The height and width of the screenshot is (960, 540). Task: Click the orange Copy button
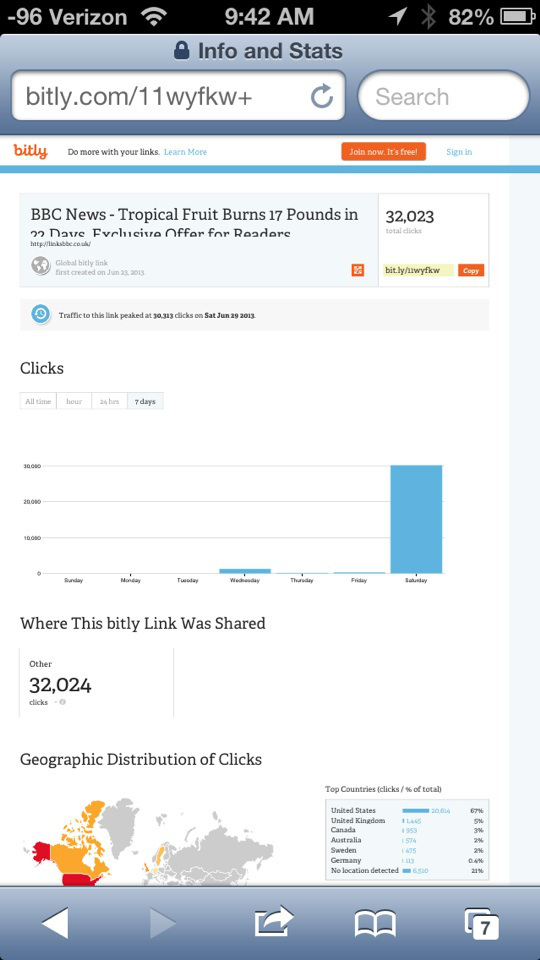point(471,270)
